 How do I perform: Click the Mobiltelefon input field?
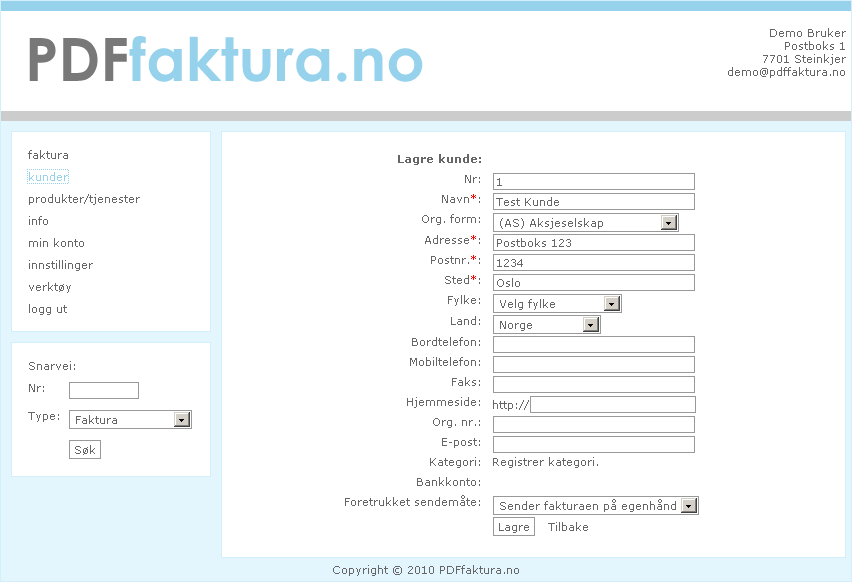click(x=594, y=365)
